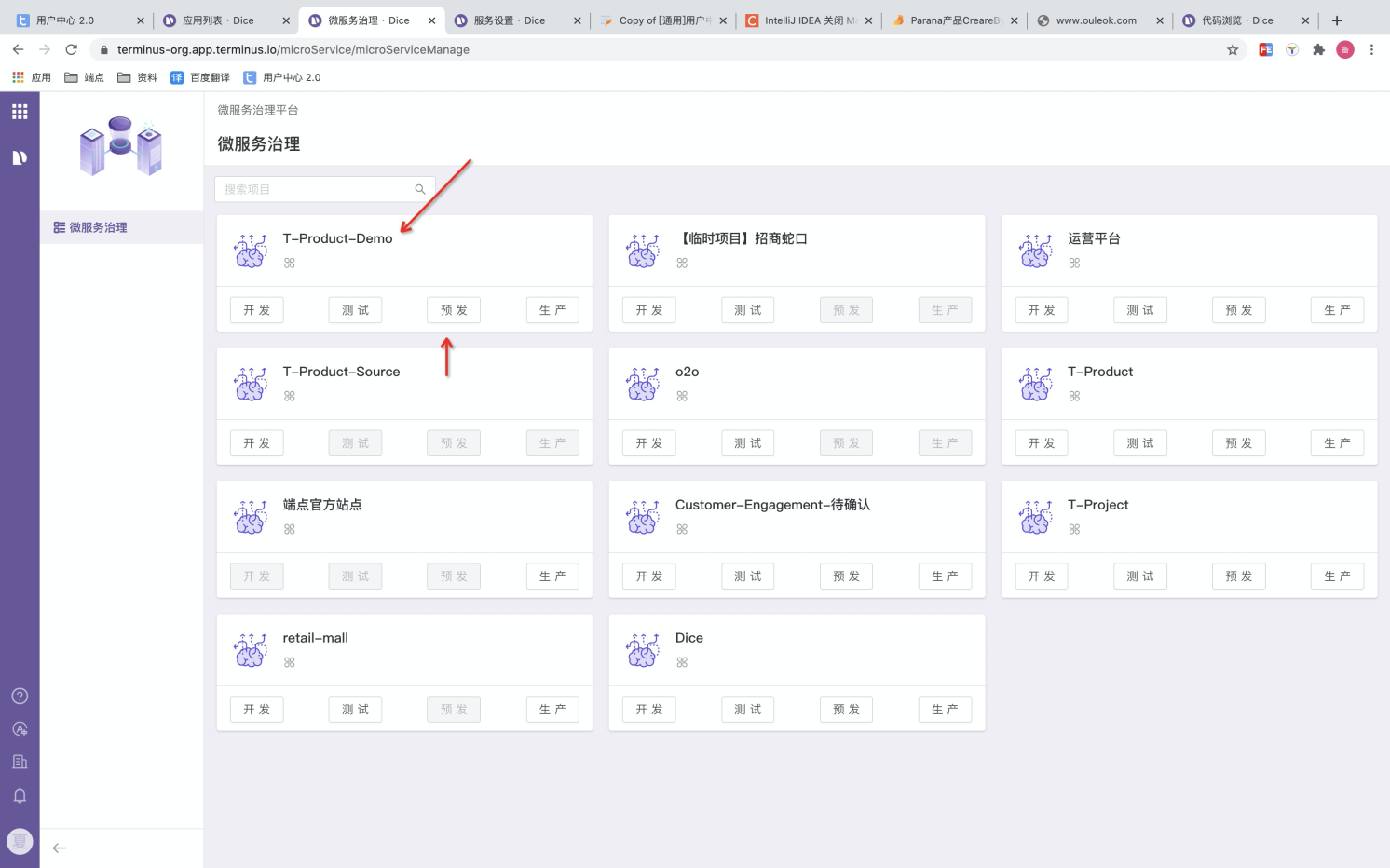Click 测试 button under 运营平台
The image size is (1390, 868).
[1140, 310]
